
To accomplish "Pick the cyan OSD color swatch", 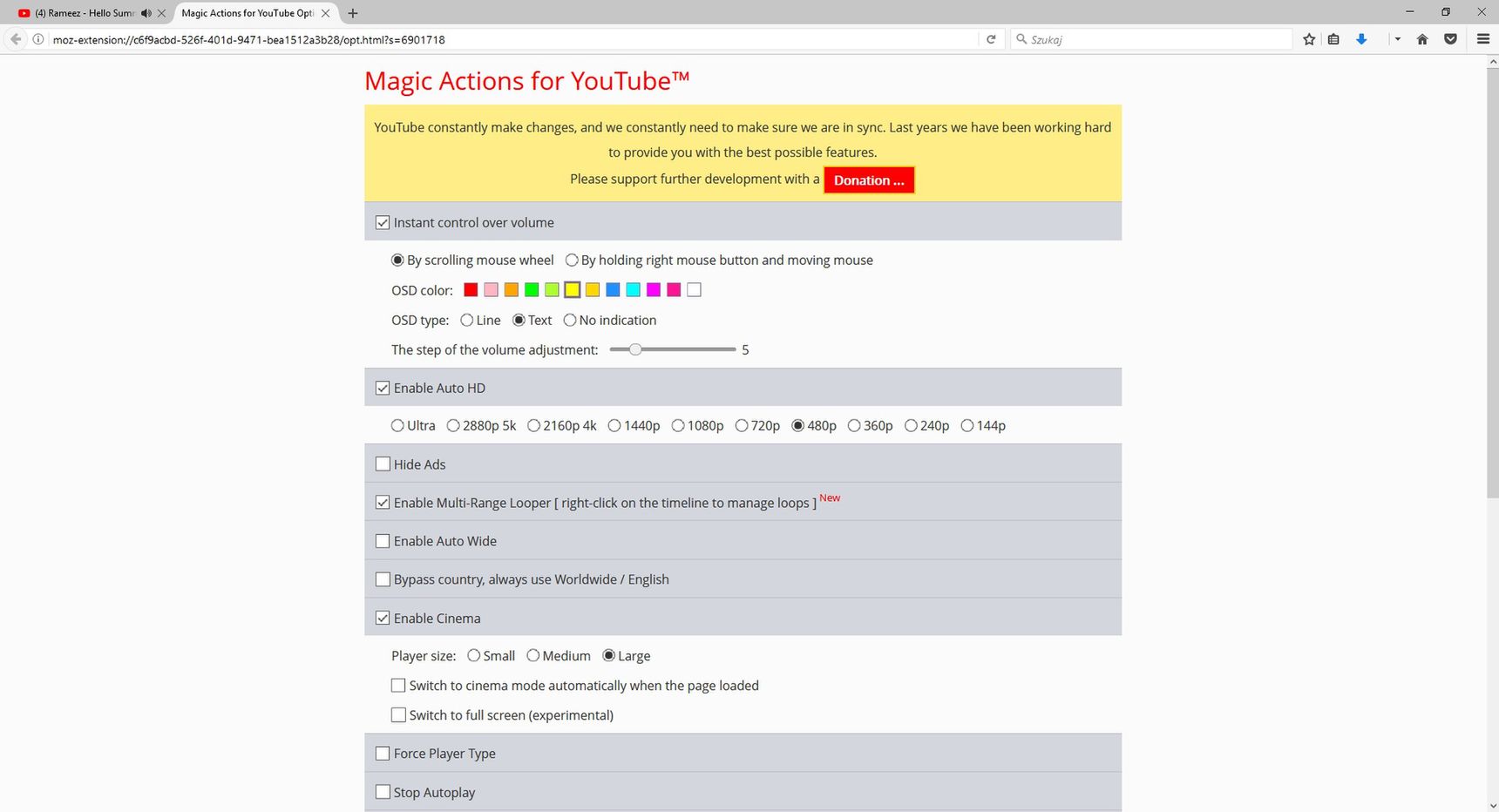I will (634, 290).
